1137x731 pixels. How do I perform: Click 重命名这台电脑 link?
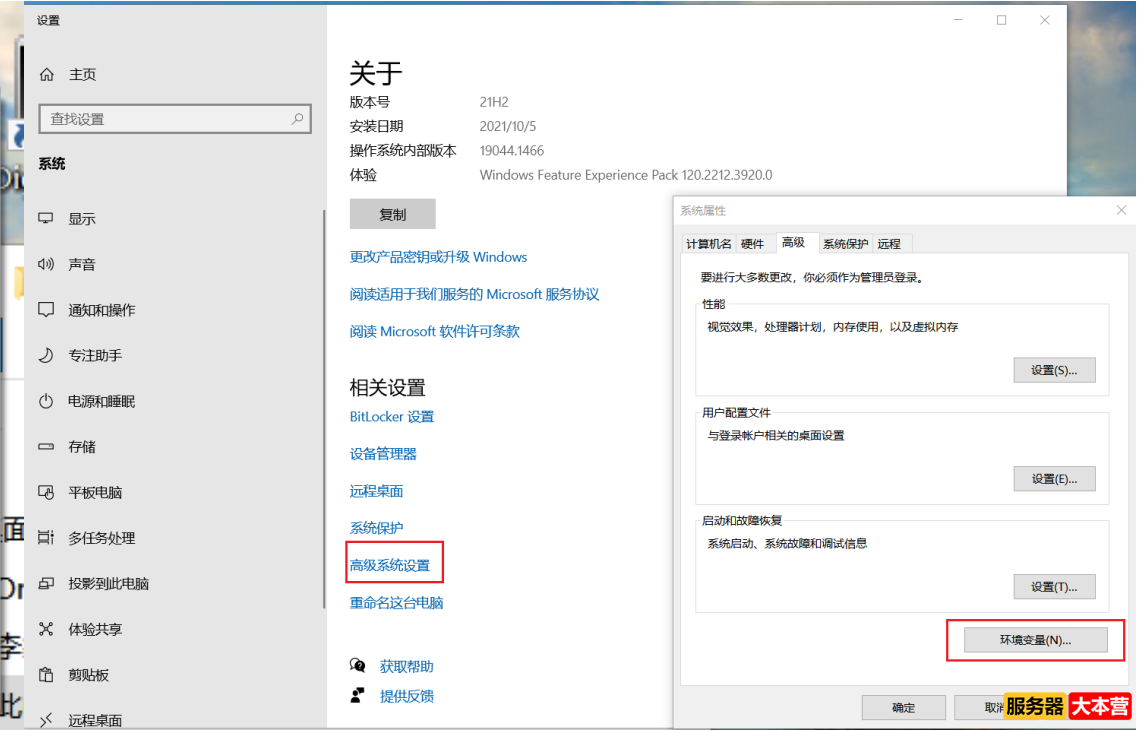(396, 603)
